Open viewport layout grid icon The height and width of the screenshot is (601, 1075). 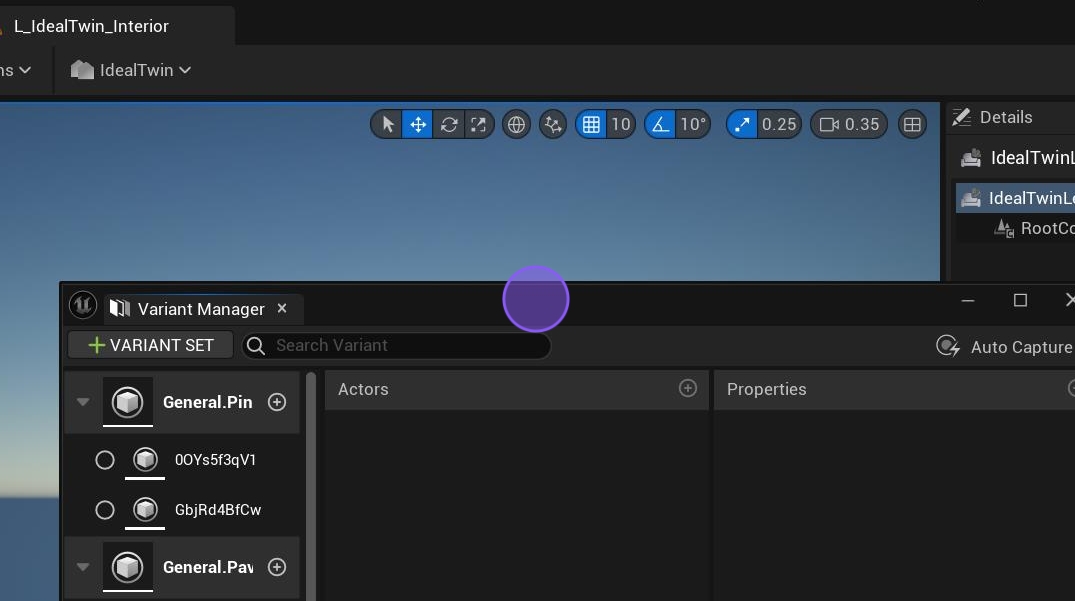[x=911, y=124]
